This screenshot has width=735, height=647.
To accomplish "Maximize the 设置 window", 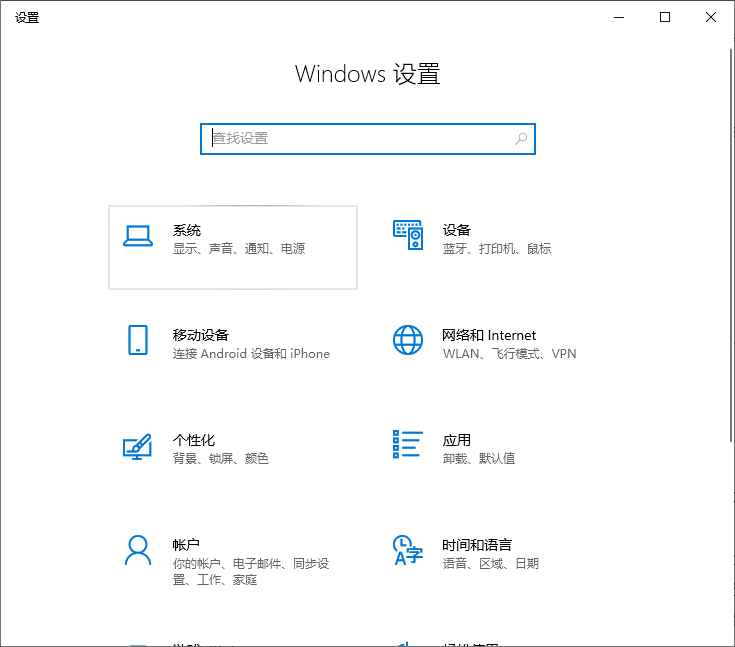I will [665, 17].
